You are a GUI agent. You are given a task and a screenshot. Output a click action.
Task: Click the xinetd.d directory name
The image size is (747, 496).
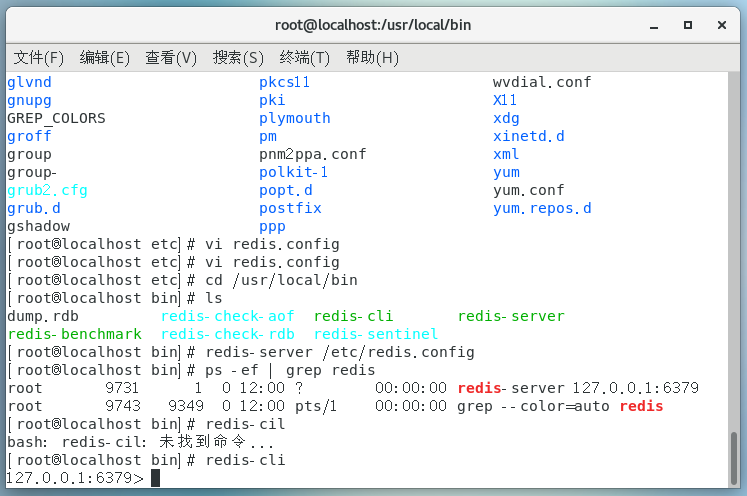(528, 136)
